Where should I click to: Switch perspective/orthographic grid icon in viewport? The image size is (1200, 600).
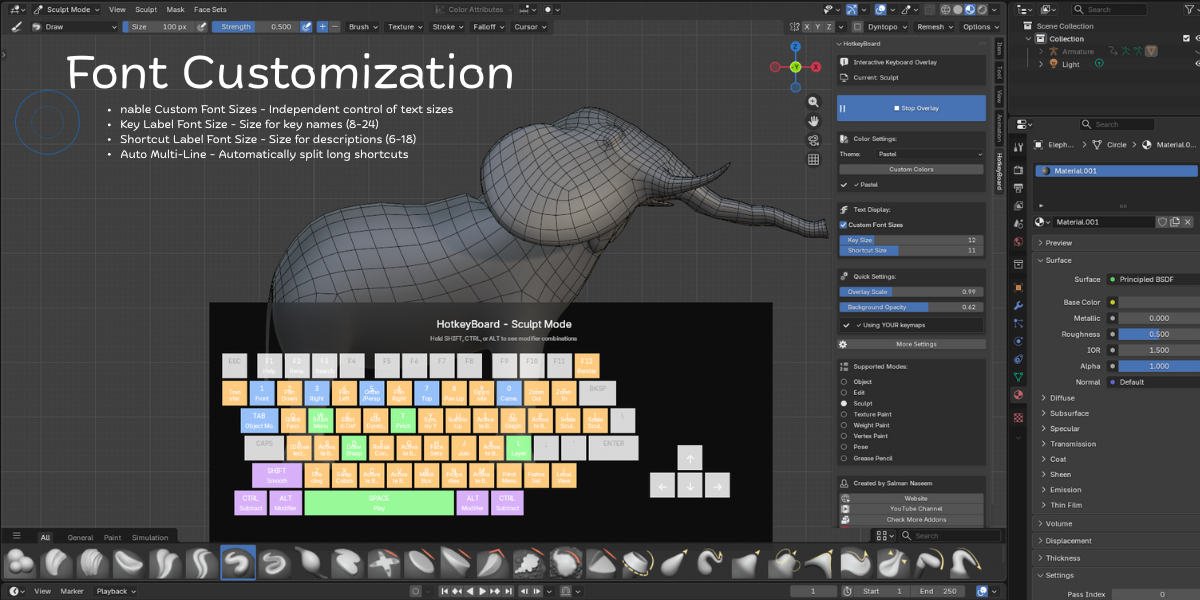coord(814,159)
